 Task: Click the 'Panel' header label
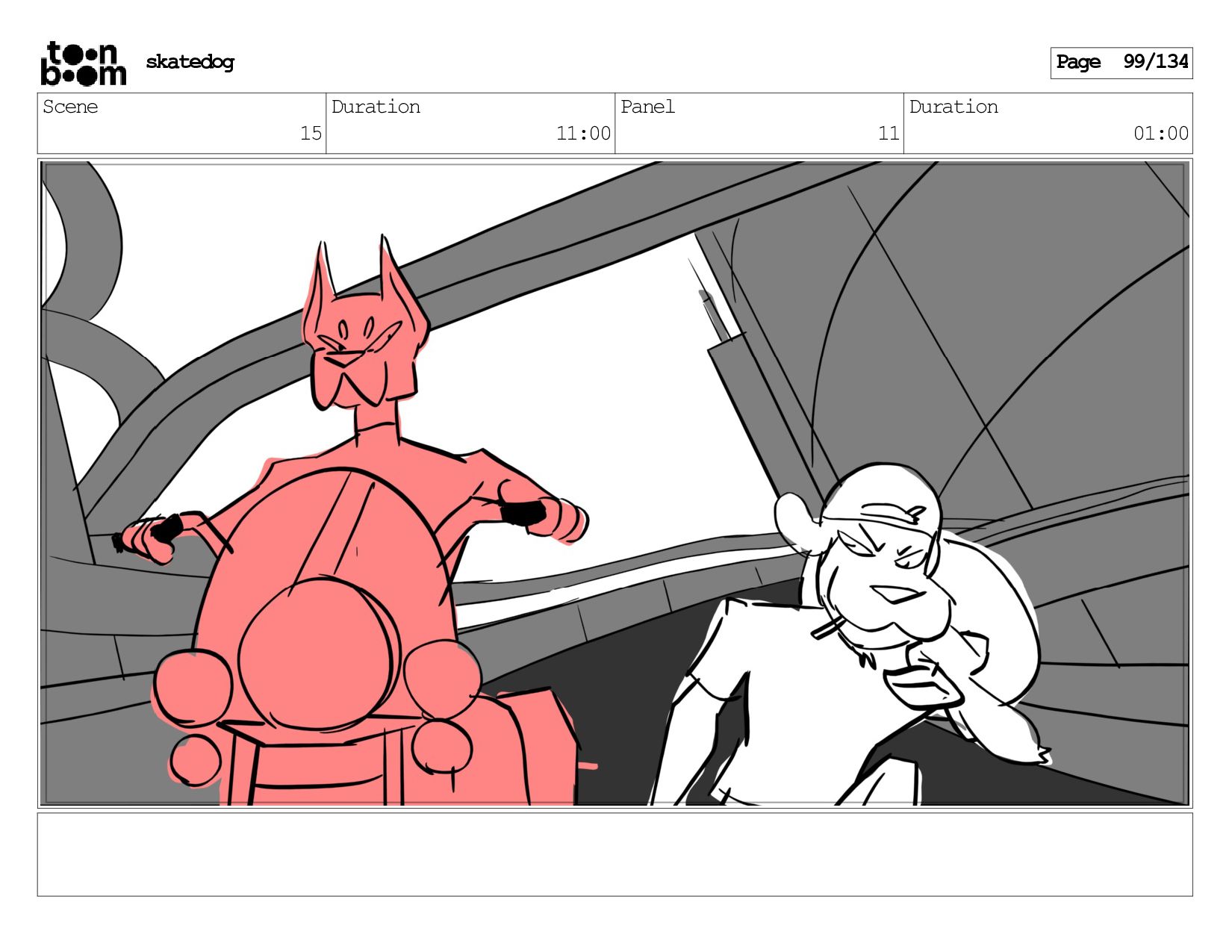click(647, 107)
